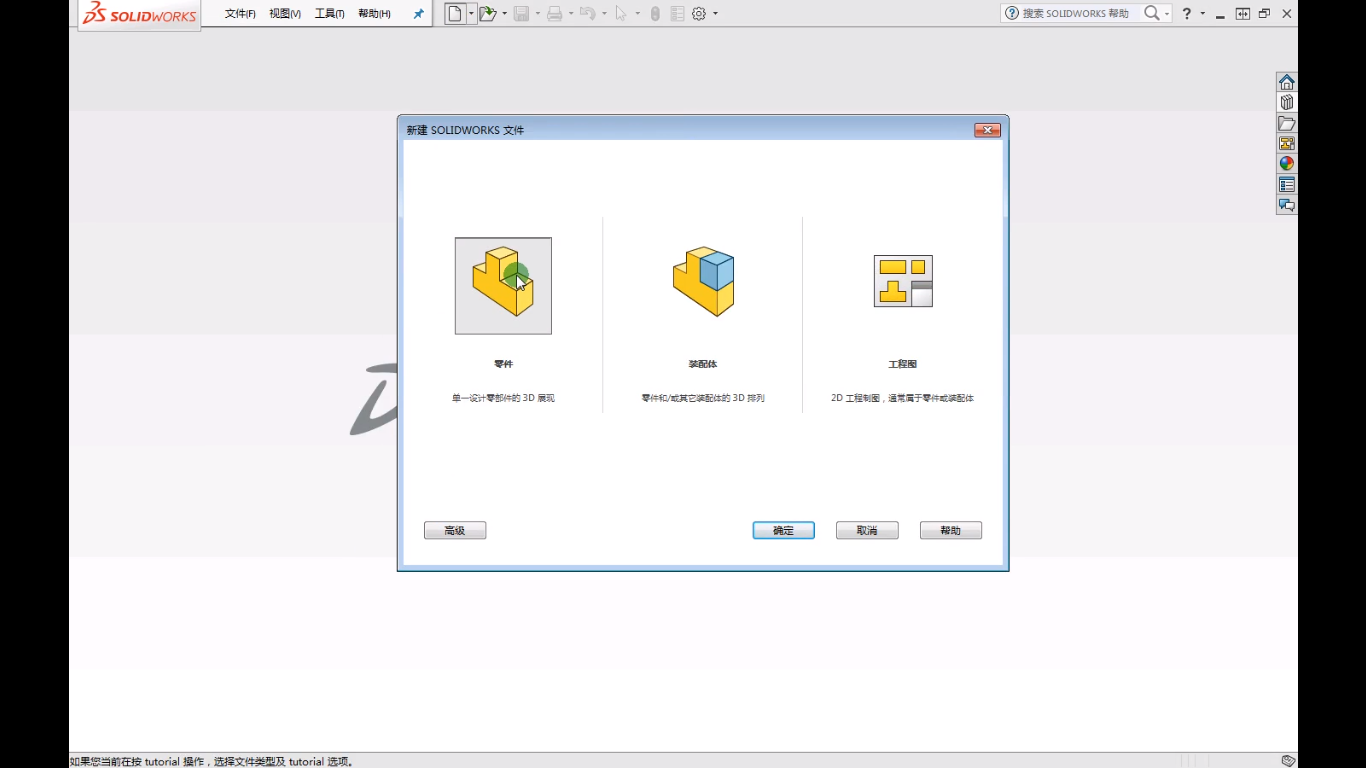This screenshot has width=1366, height=768.
Task: Click the File Properties toolbar icon
Action: (x=677, y=14)
